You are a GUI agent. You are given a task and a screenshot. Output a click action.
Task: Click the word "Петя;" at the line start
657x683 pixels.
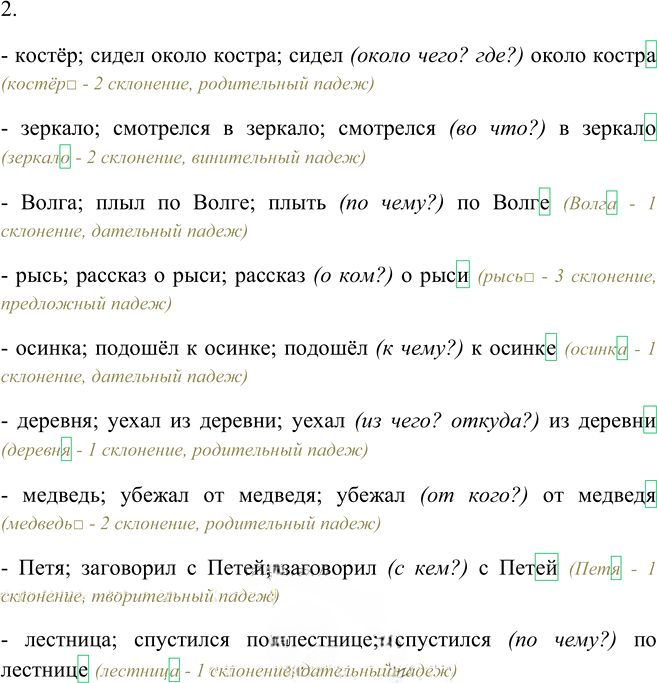(x=44, y=568)
